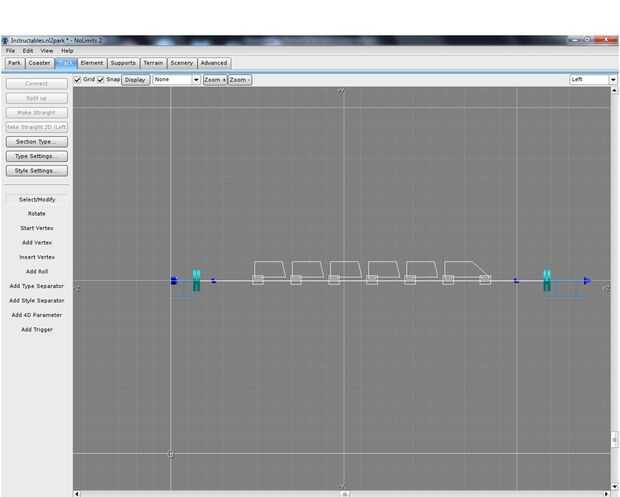Screen dimensions: 620x497
Task: Switch to the Terrain tab
Action: (153, 63)
